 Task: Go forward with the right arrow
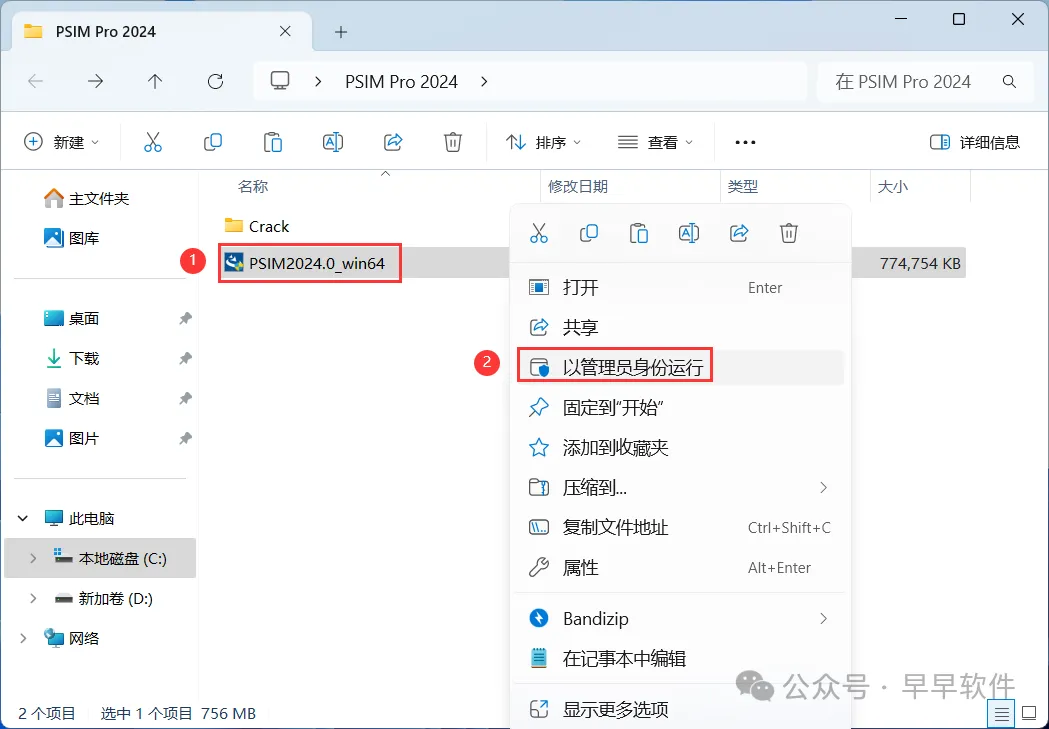pos(96,82)
